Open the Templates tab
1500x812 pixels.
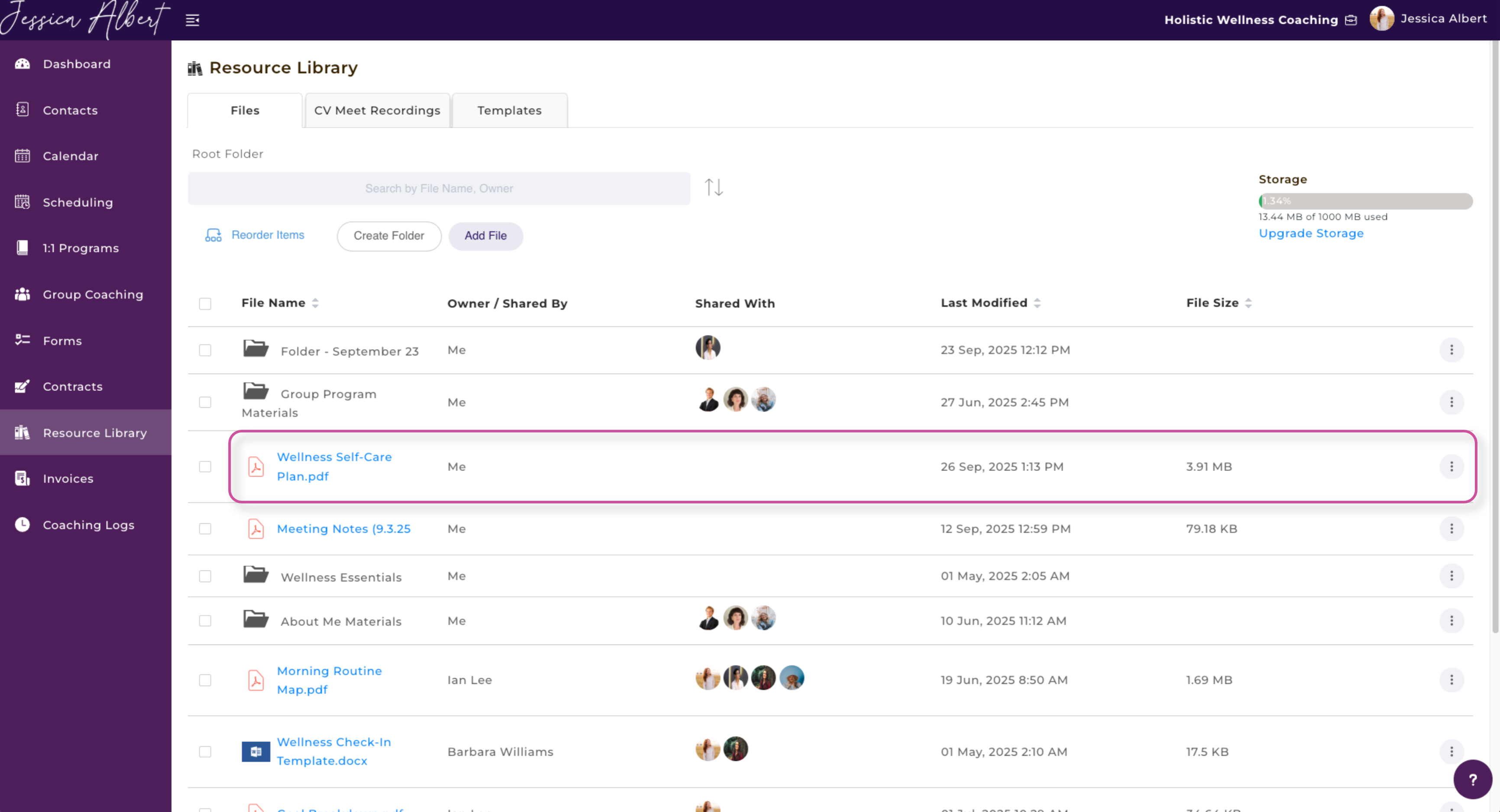[509, 111]
